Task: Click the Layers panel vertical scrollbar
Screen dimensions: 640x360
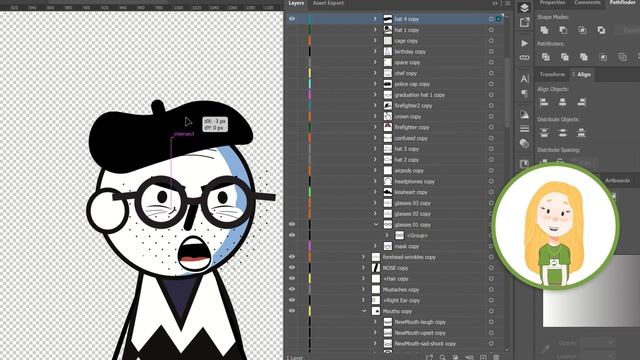Action: pyautogui.click(x=507, y=92)
